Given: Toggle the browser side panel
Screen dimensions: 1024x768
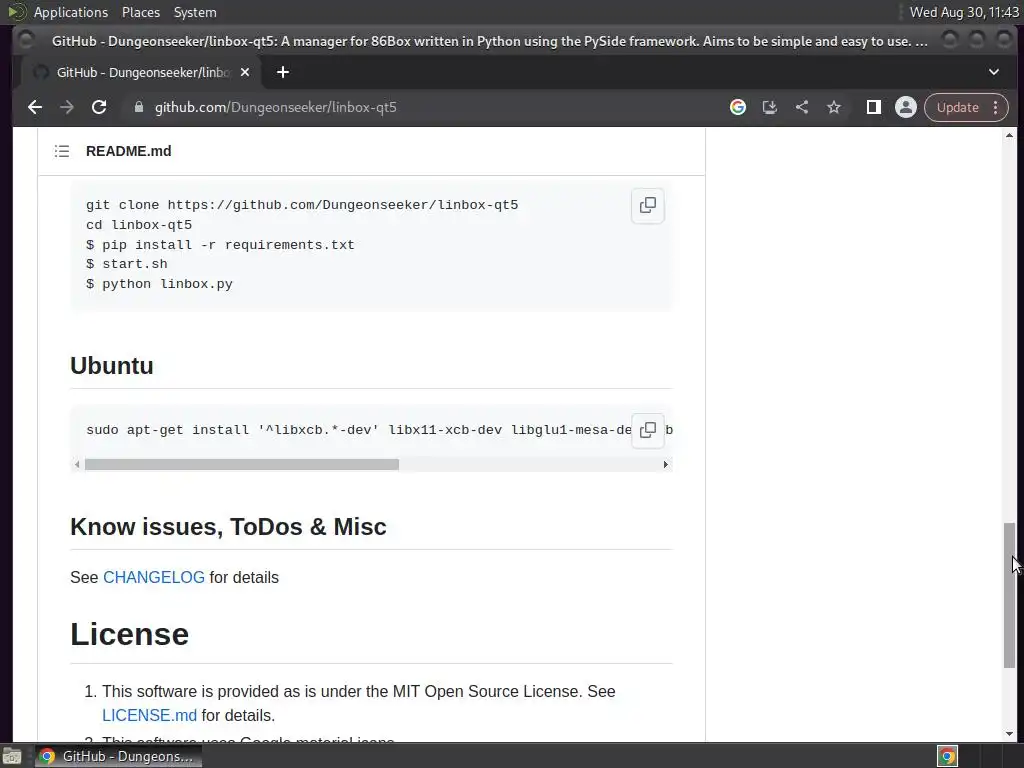Looking at the screenshot, I should (874, 107).
